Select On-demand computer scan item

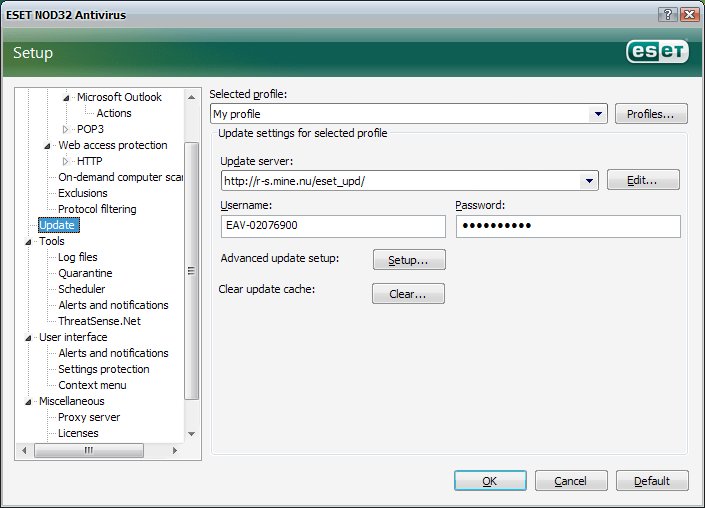click(x=120, y=177)
